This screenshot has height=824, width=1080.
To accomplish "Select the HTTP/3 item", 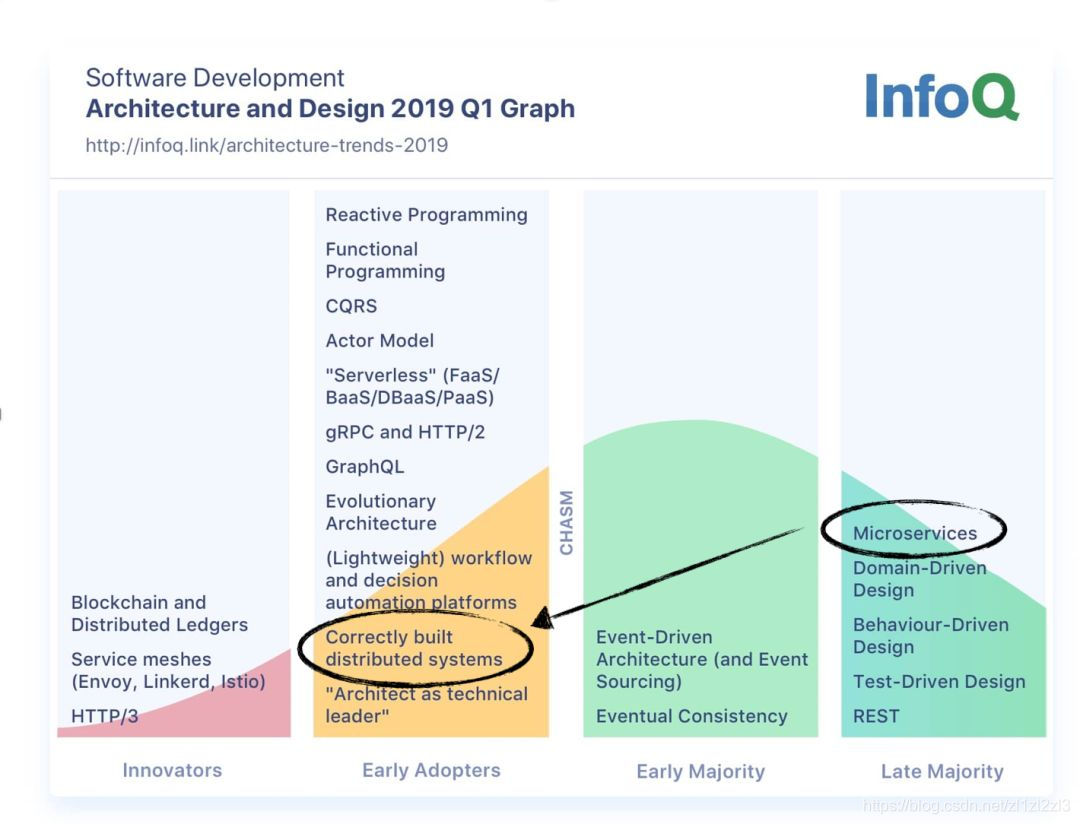I will tap(106, 716).
